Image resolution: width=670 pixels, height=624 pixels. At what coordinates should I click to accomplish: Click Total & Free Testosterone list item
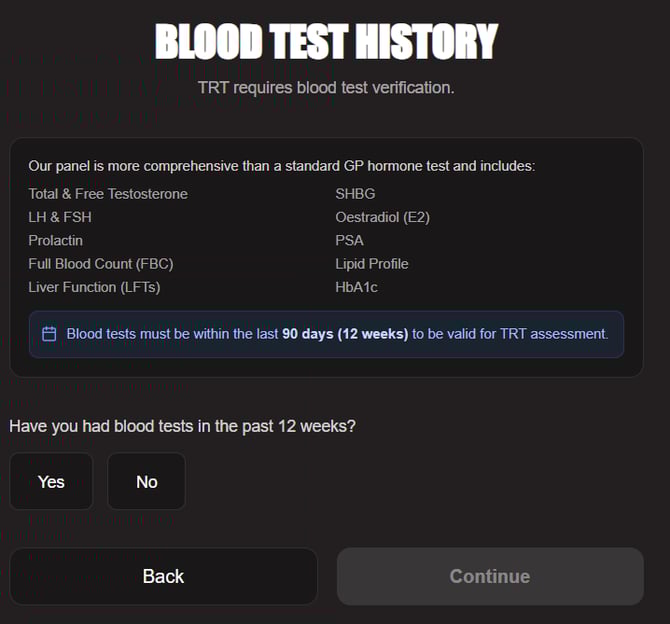[x=108, y=193]
